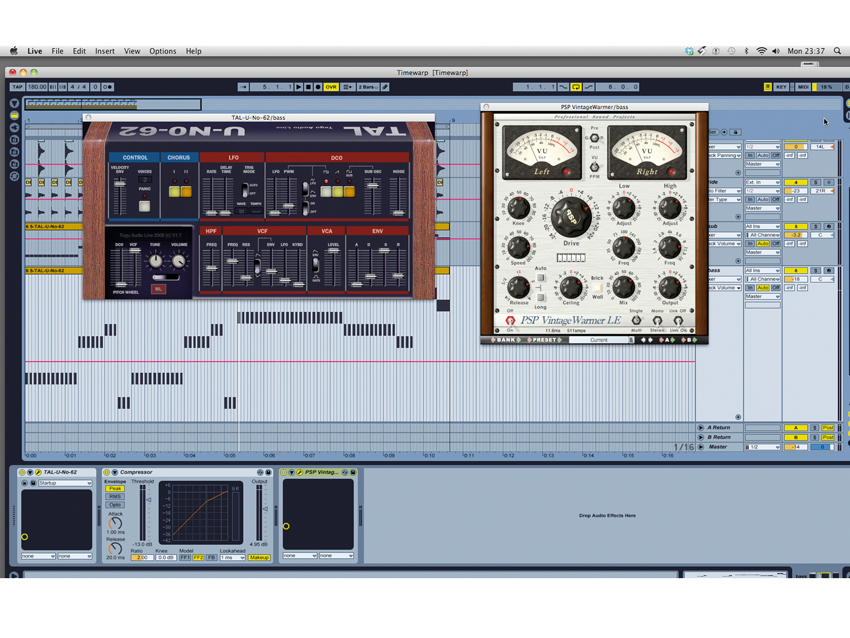This screenshot has height=638, width=850.
Task: Toggle the Compressor device activator
Action: pyautogui.click(x=106, y=472)
